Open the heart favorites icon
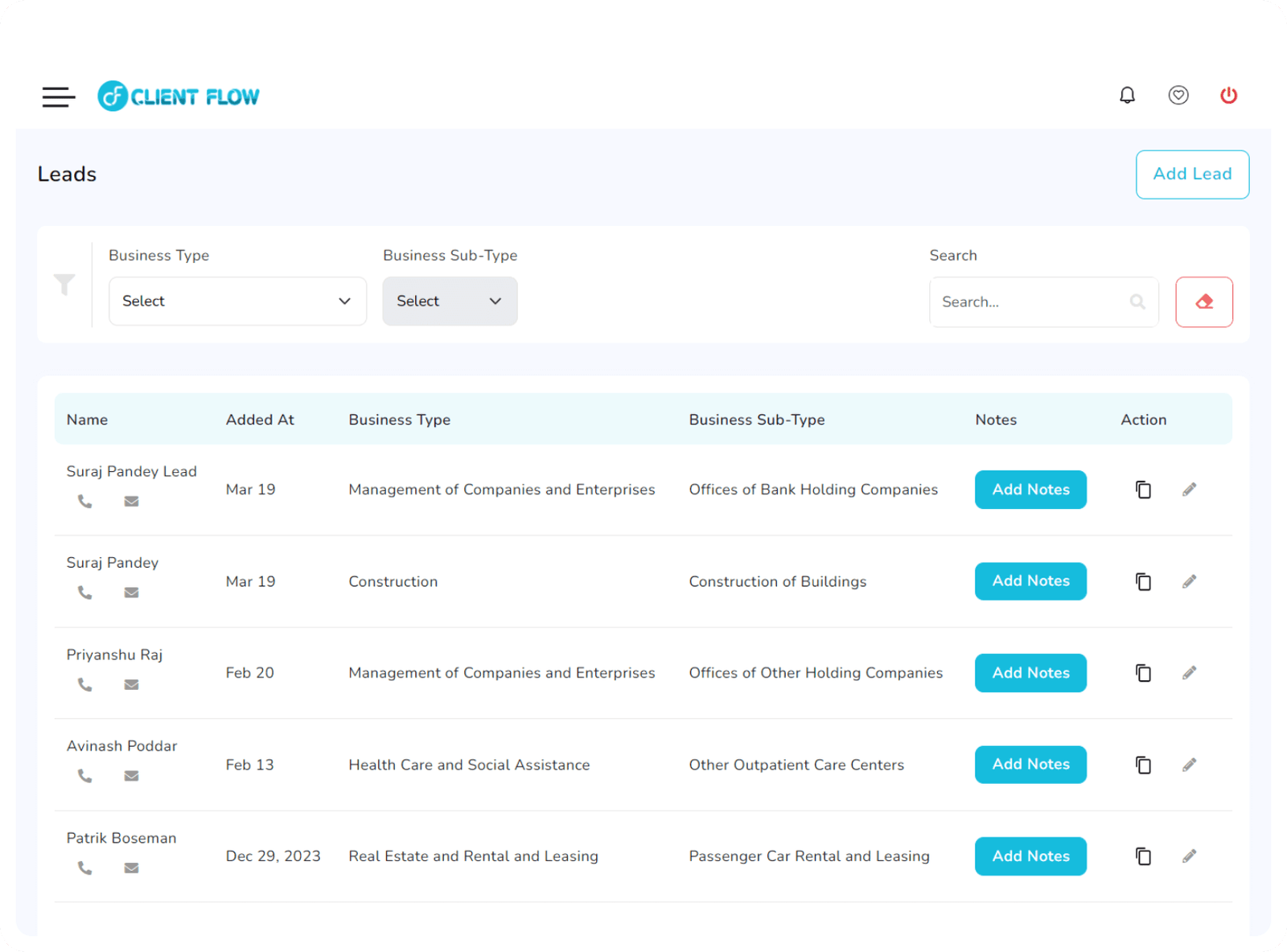This screenshot has width=1287, height=952. pyautogui.click(x=1178, y=96)
